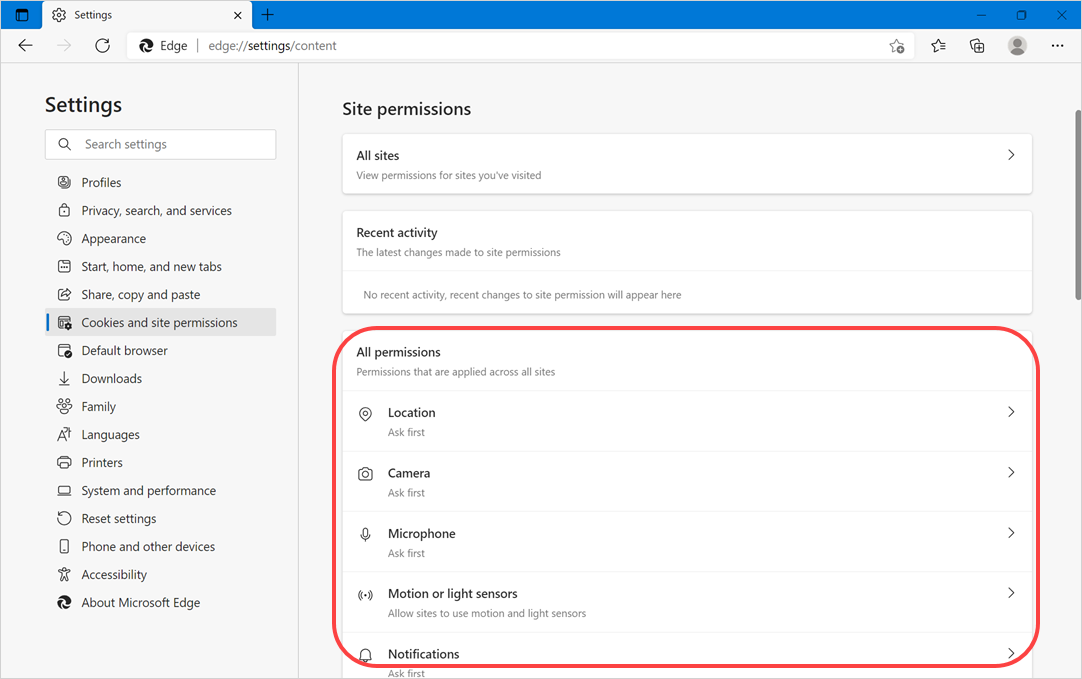This screenshot has width=1082, height=679.
Task: Open the Favorites list icon
Action: [938, 46]
